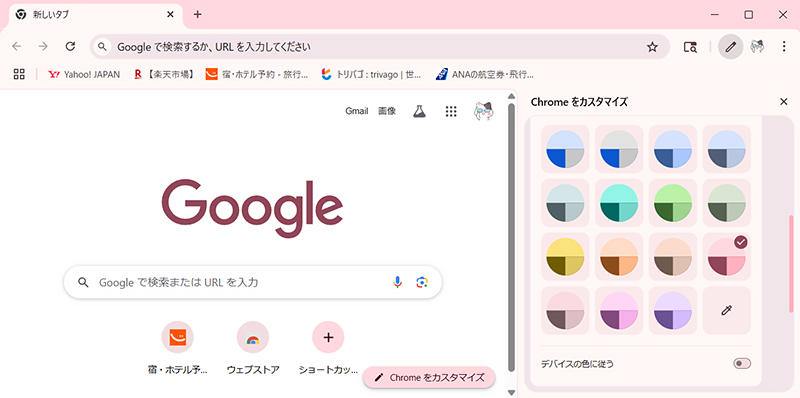Viewport: 800px width, 398px height.
Task: Toggle デバイスの色に従う switch
Action: pos(742,364)
